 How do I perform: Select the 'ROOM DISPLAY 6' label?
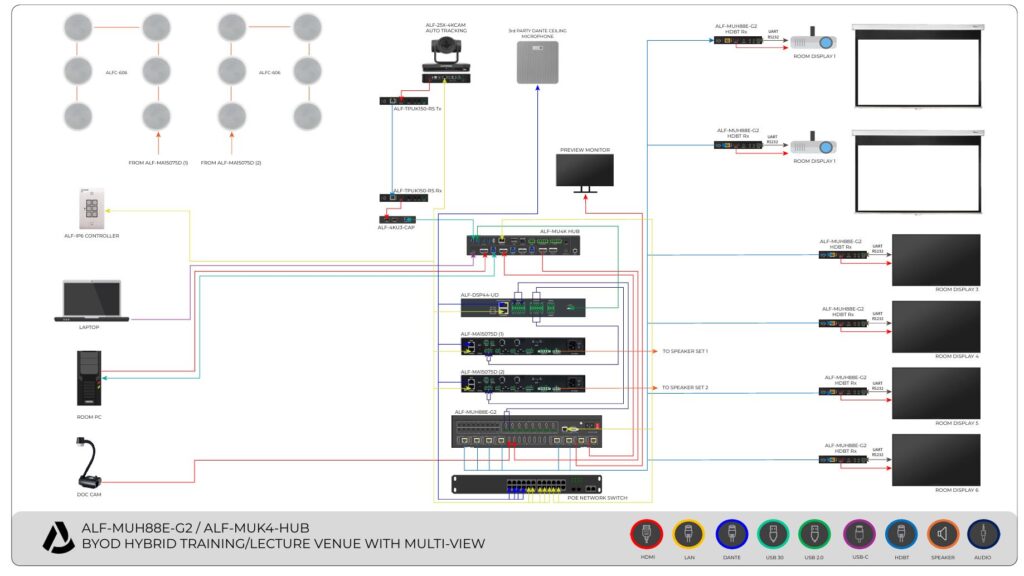pyautogui.click(x=957, y=490)
